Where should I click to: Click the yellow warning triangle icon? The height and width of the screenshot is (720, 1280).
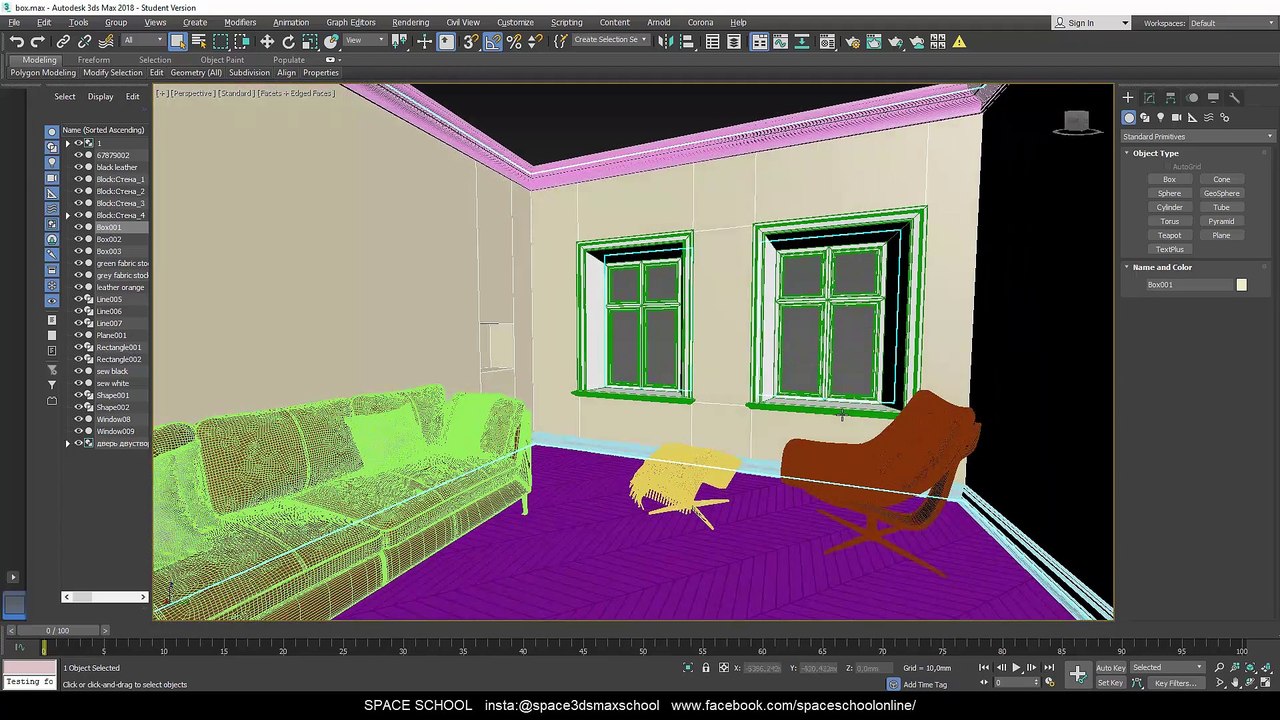959,41
